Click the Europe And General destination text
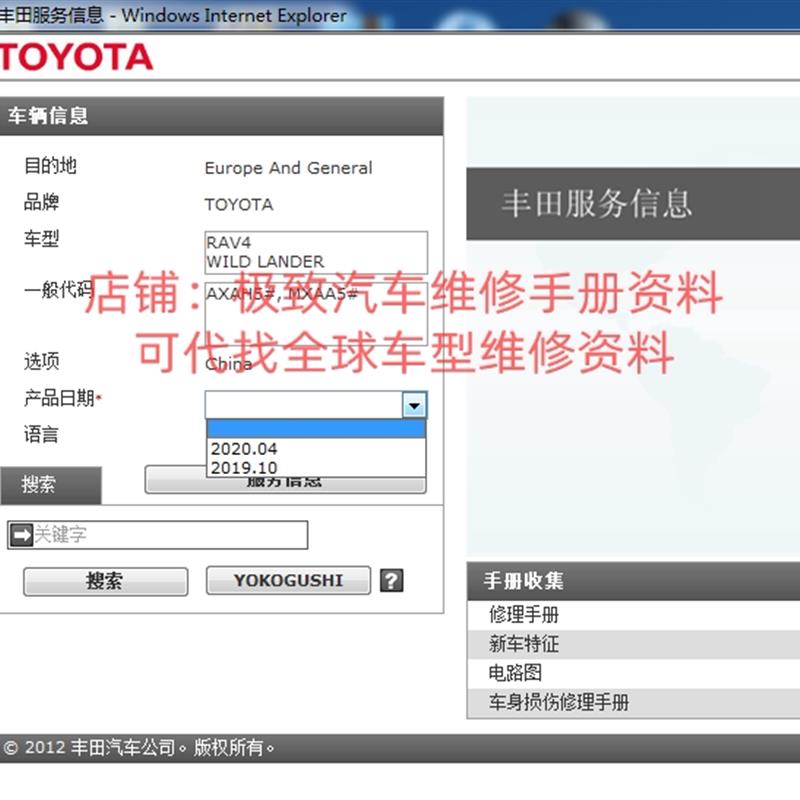The height and width of the screenshot is (800, 800). (x=289, y=168)
